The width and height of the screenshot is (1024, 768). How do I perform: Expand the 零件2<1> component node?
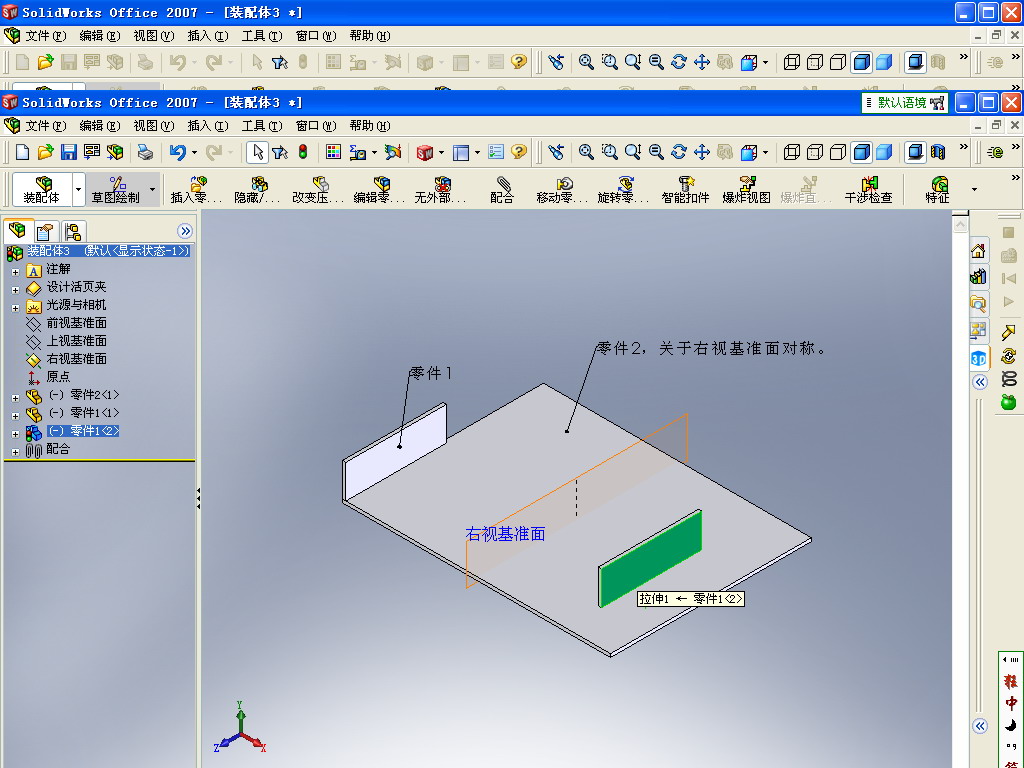15,398
